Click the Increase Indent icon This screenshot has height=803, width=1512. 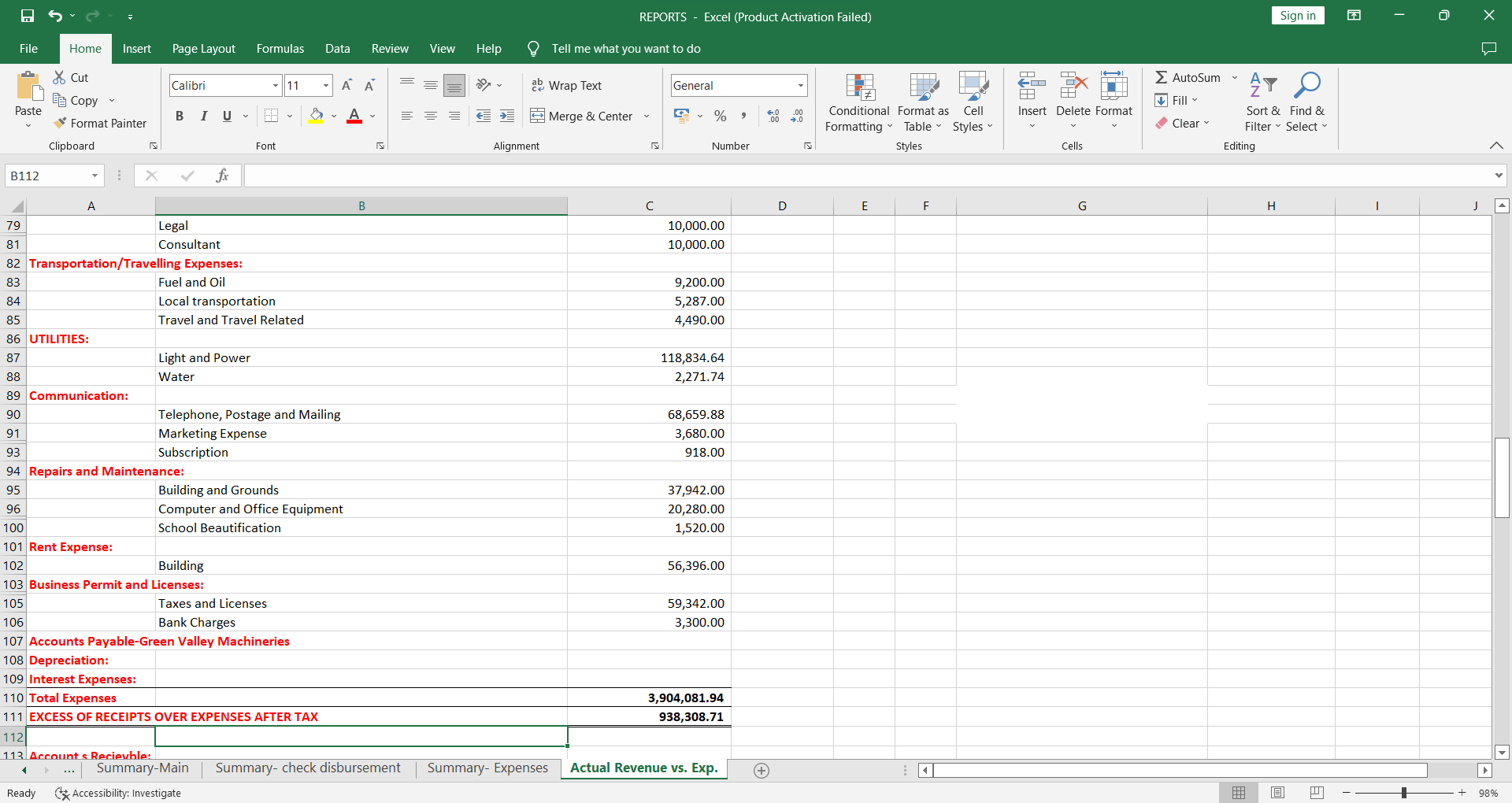click(x=507, y=116)
